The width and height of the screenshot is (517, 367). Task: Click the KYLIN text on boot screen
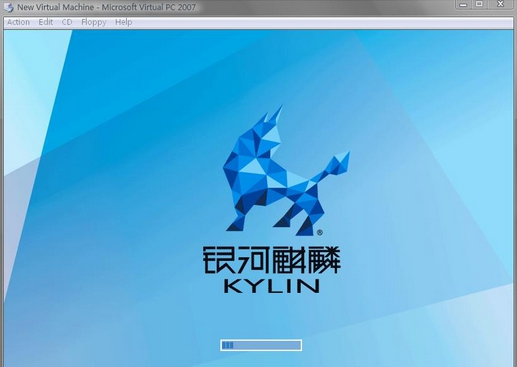(272, 286)
